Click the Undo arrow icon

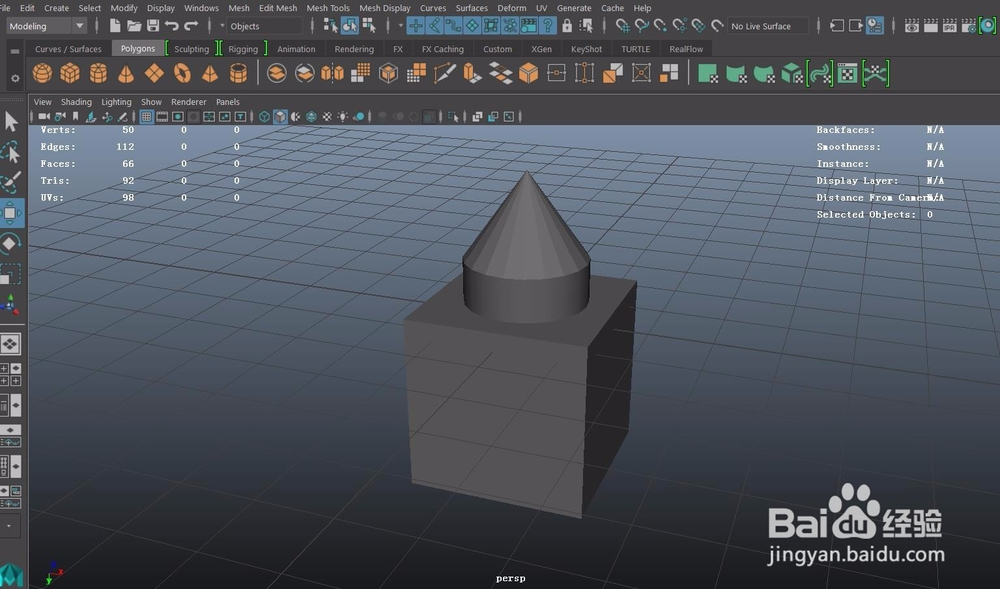pos(172,25)
